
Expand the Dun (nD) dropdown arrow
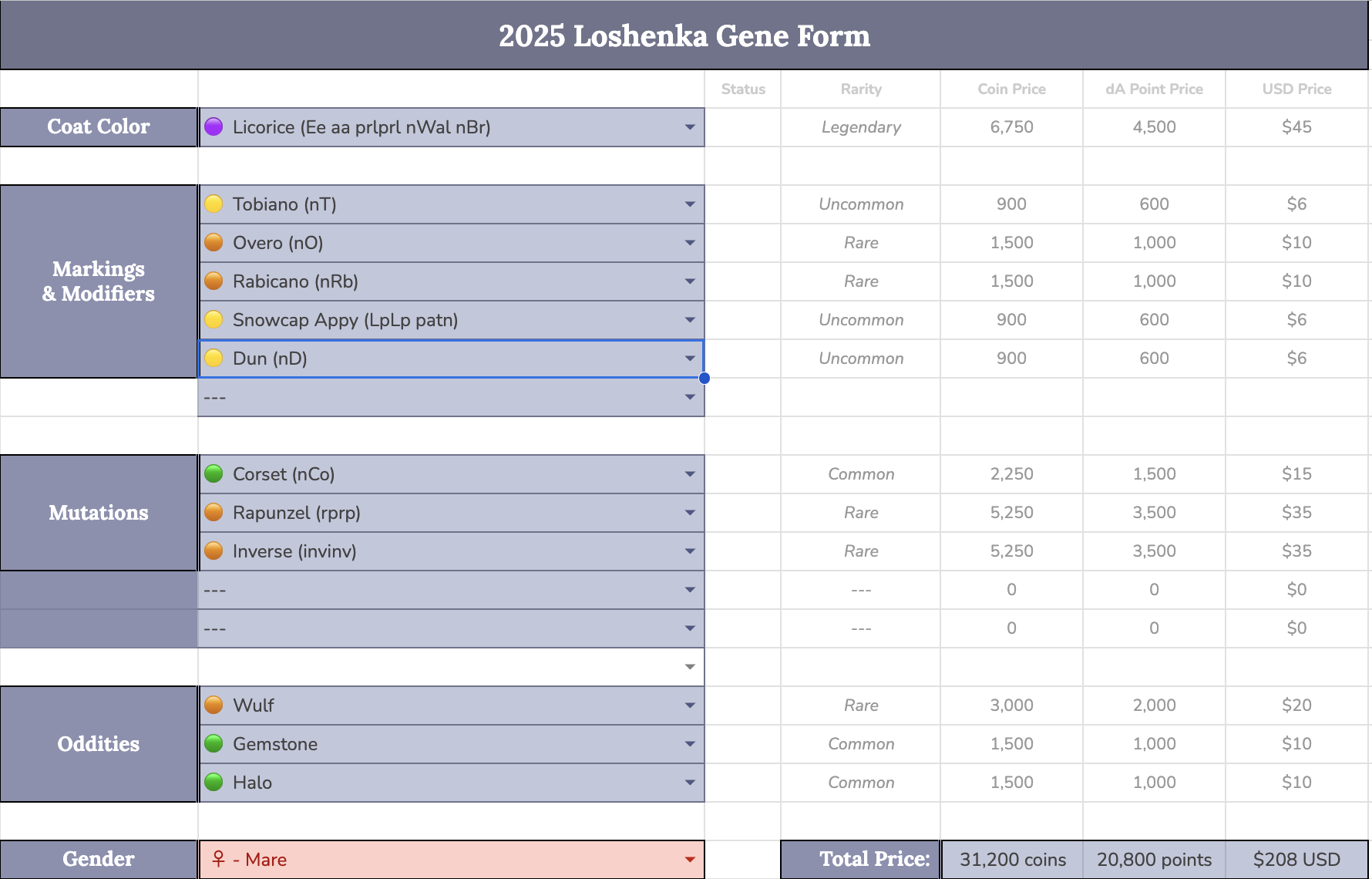690,359
